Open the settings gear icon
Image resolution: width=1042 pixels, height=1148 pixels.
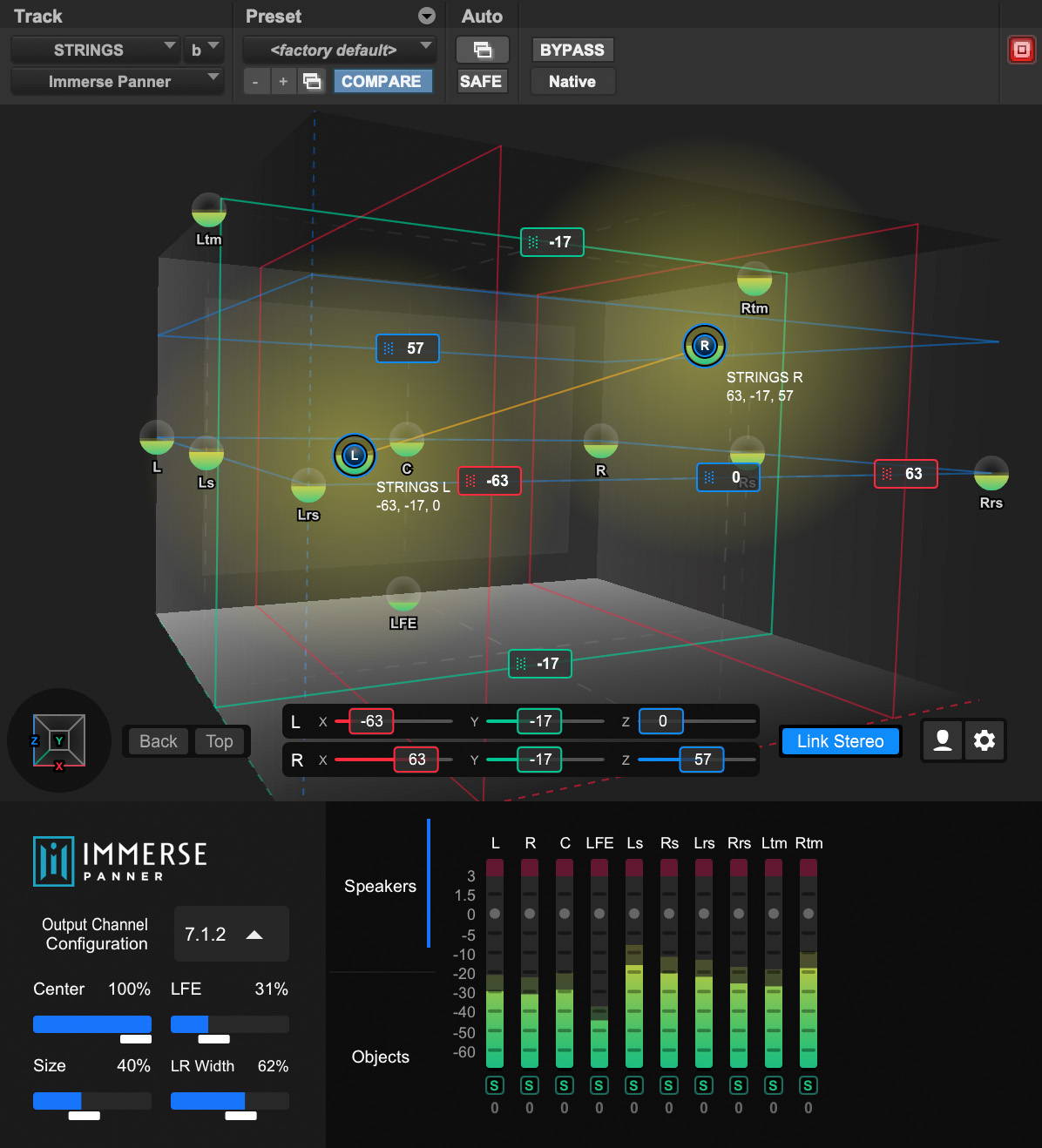984,740
